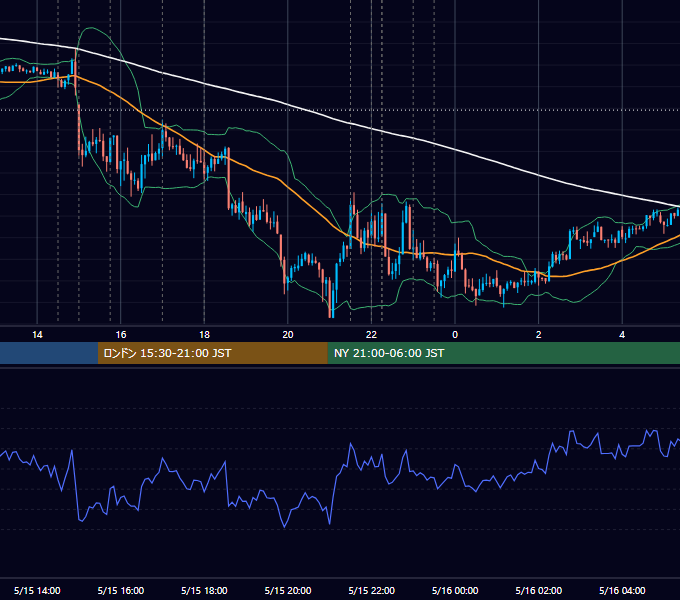Click the 5/15 14:00 date label
The image size is (680, 600).
pos(37,590)
